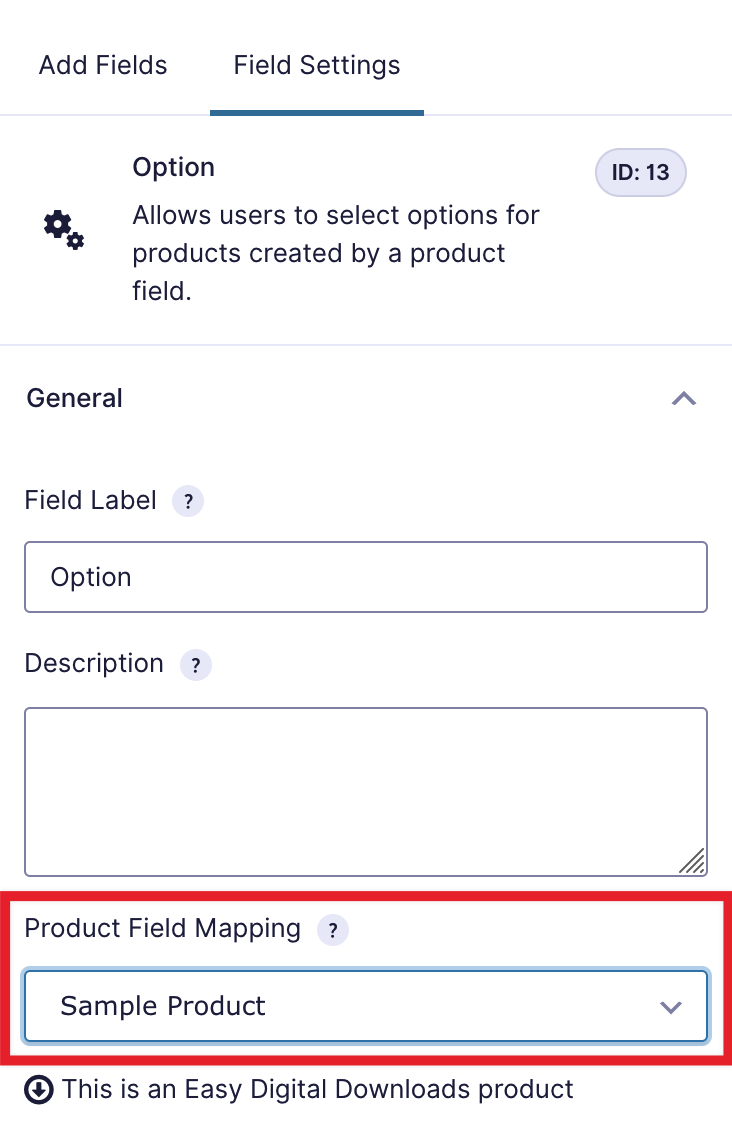
Task: Click the Field Label caption text
Action: [x=90, y=500]
